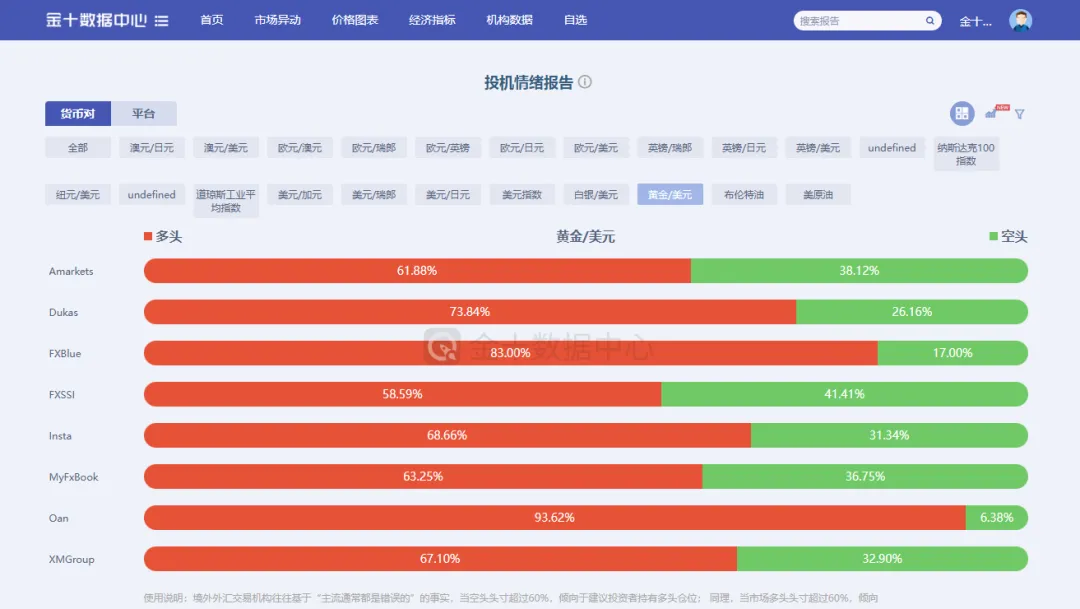Click the MyFxBook platform label
1080x609 pixels.
click(74, 477)
